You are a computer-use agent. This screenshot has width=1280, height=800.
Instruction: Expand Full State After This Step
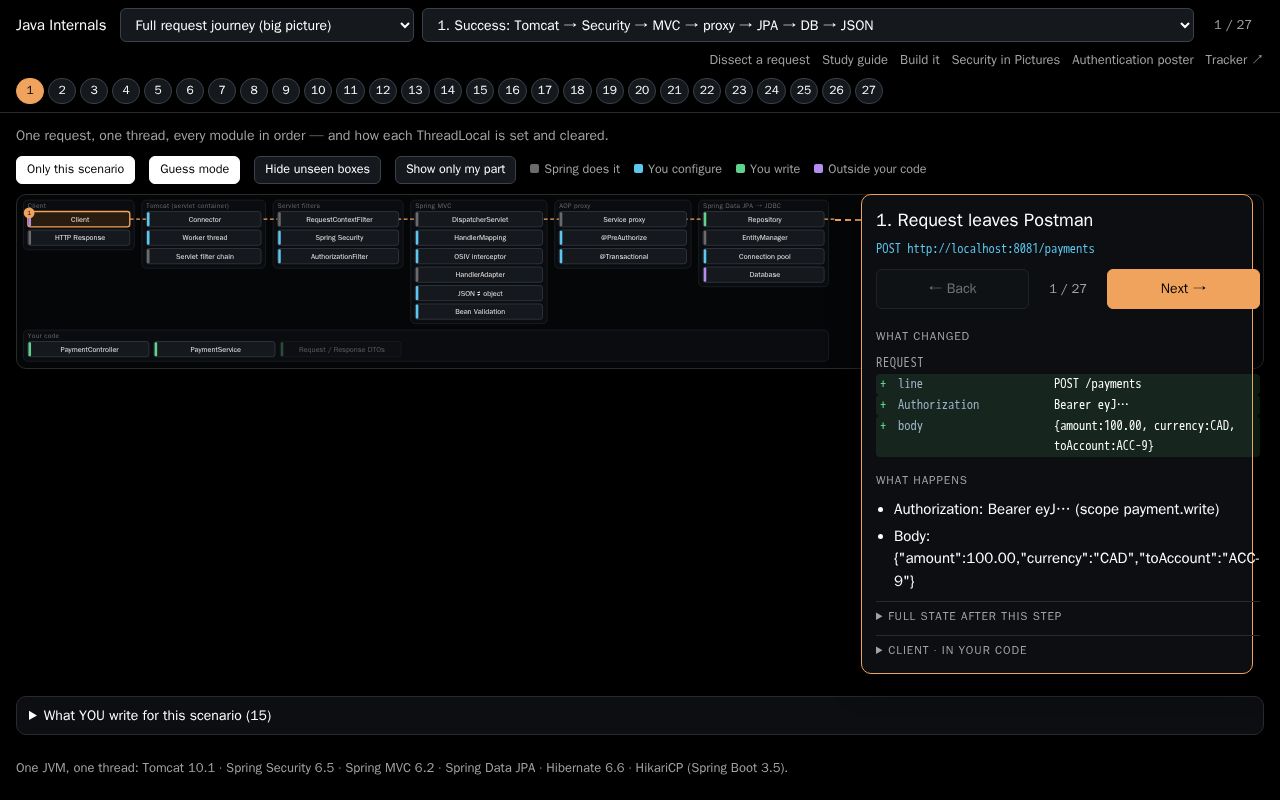tap(1068, 616)
